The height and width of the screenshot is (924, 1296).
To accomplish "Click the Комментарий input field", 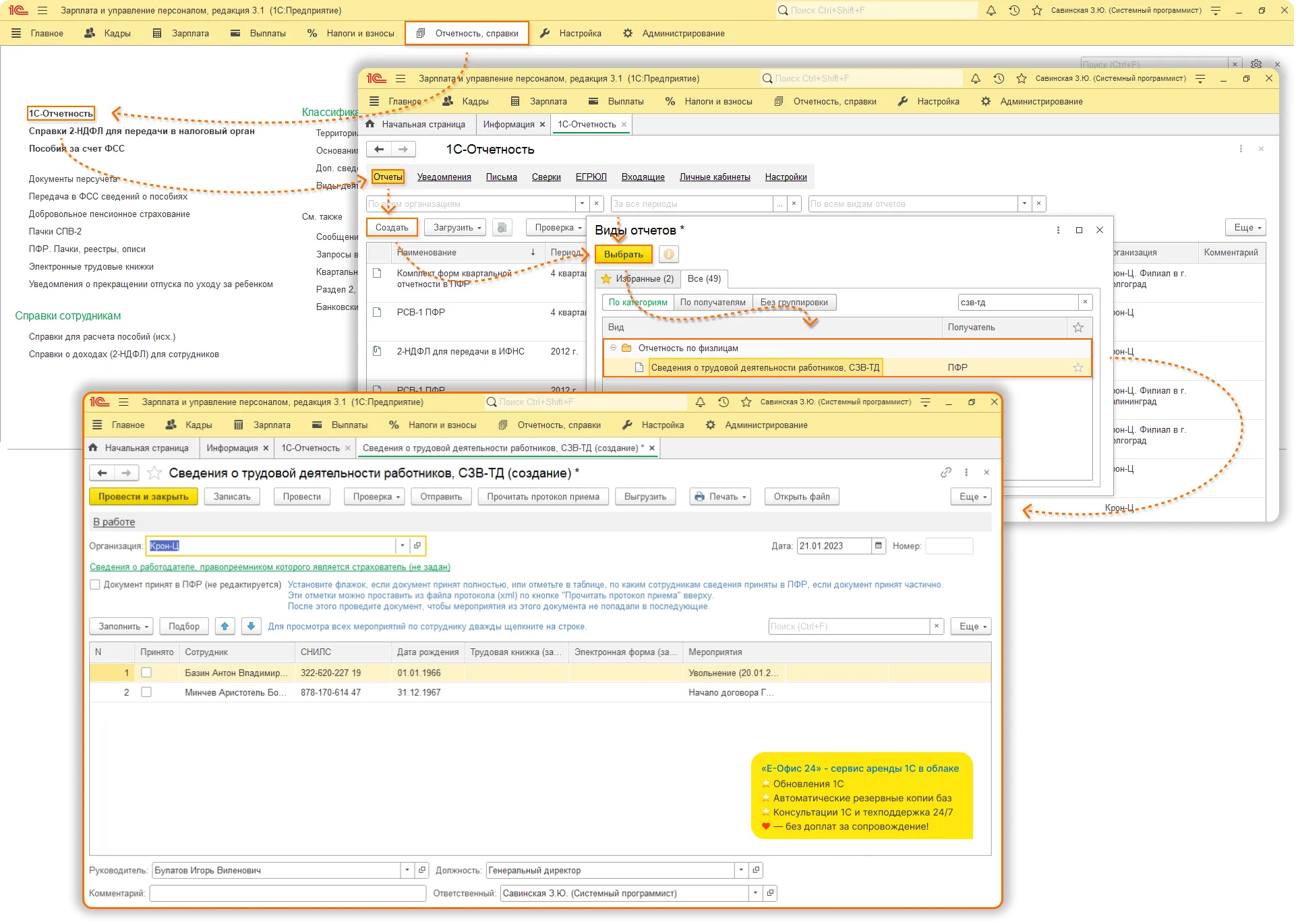I will 287,894.
